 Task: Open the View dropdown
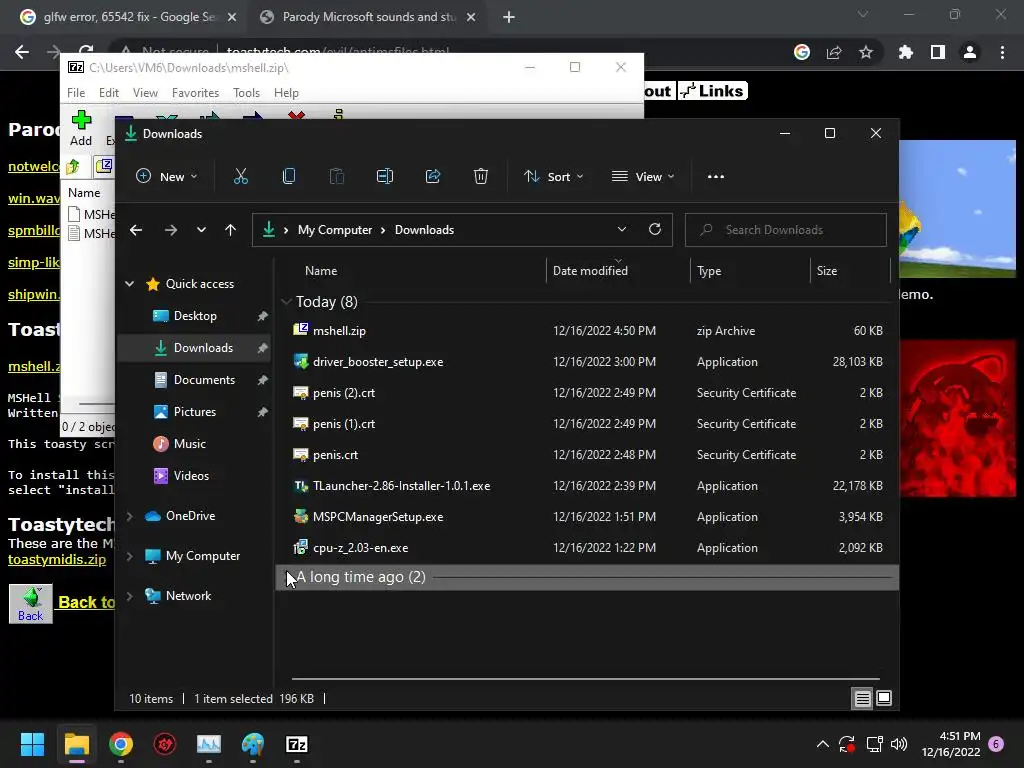pyautogui.click(x=643, y=176)
